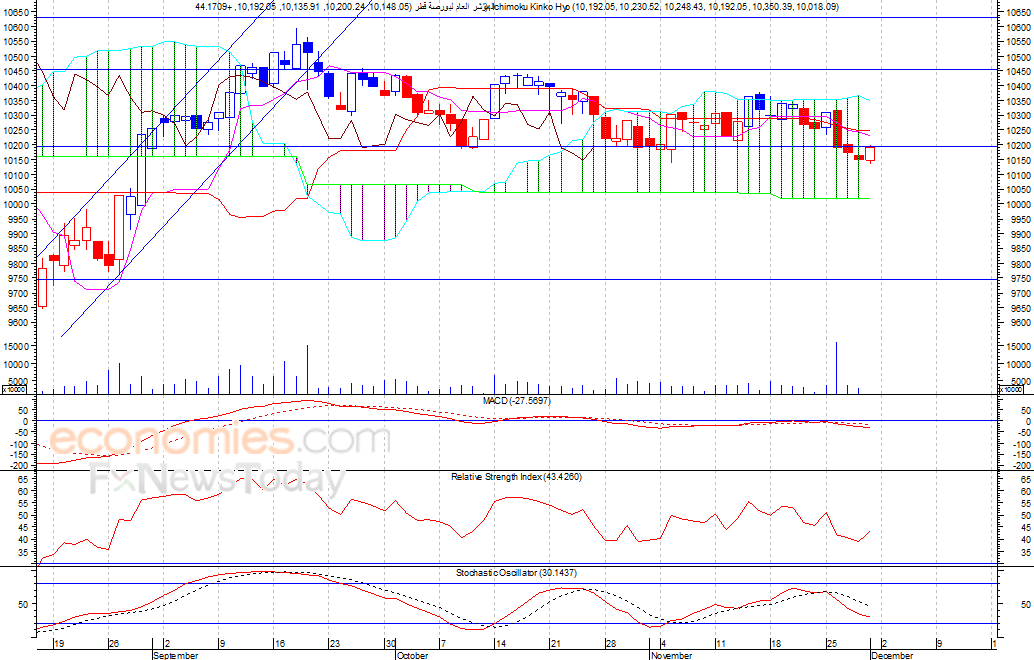Click the tallest volume bar near November 25

[836, 368]
